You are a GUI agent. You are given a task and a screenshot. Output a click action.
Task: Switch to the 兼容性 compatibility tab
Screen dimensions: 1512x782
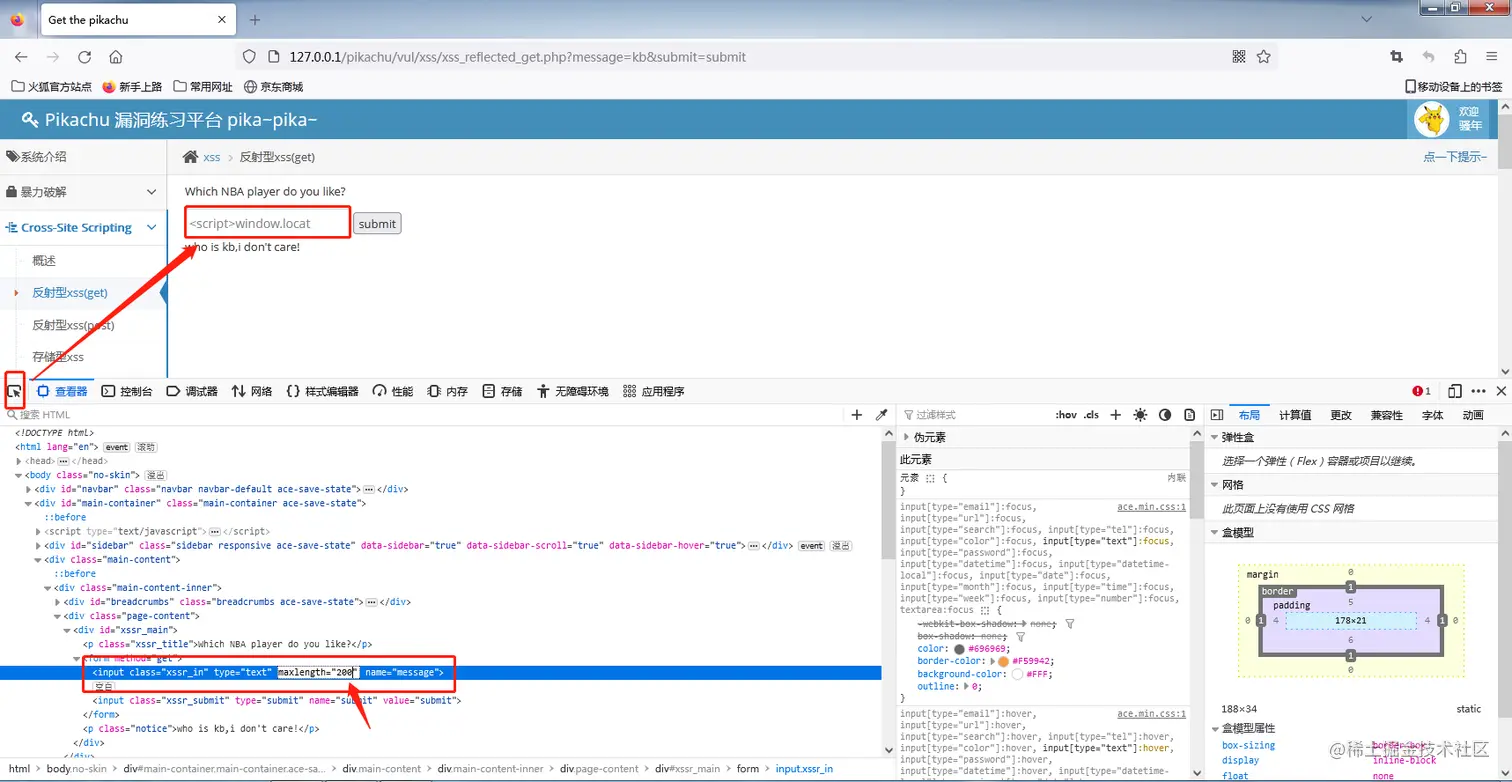[x=1387, y=415]
